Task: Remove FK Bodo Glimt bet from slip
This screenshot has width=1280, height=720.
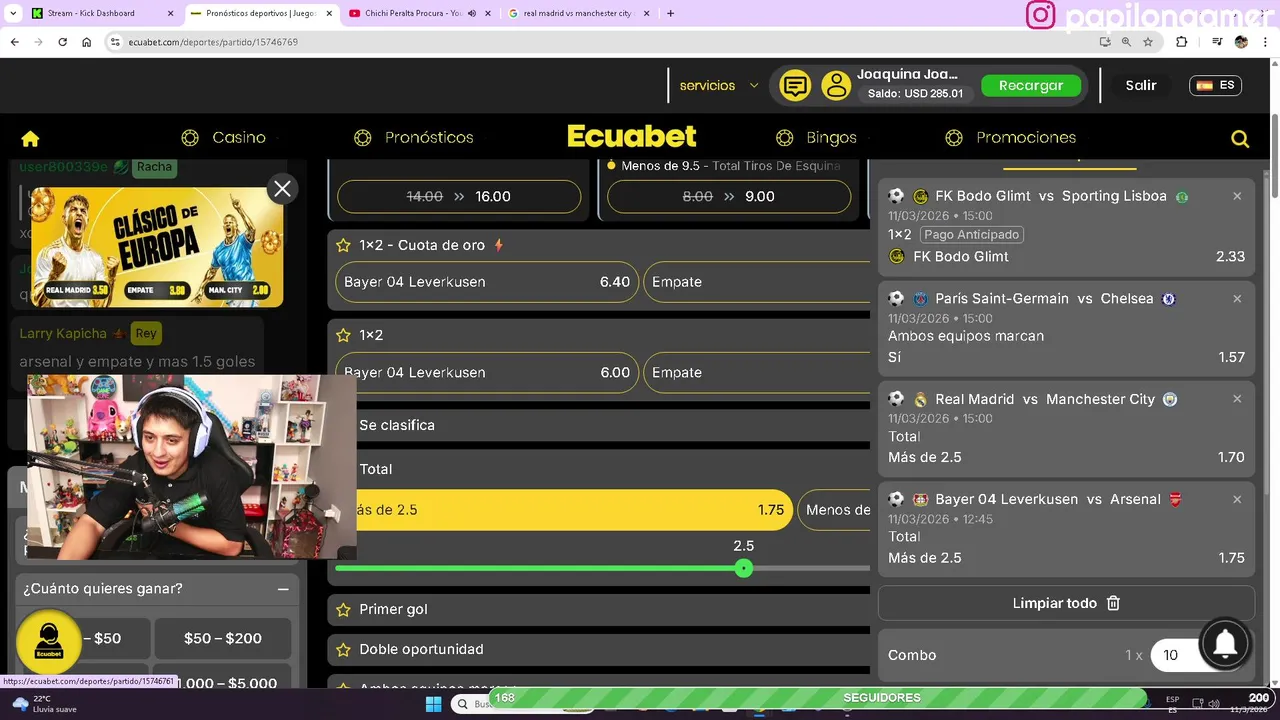Action: (1237, 196)
